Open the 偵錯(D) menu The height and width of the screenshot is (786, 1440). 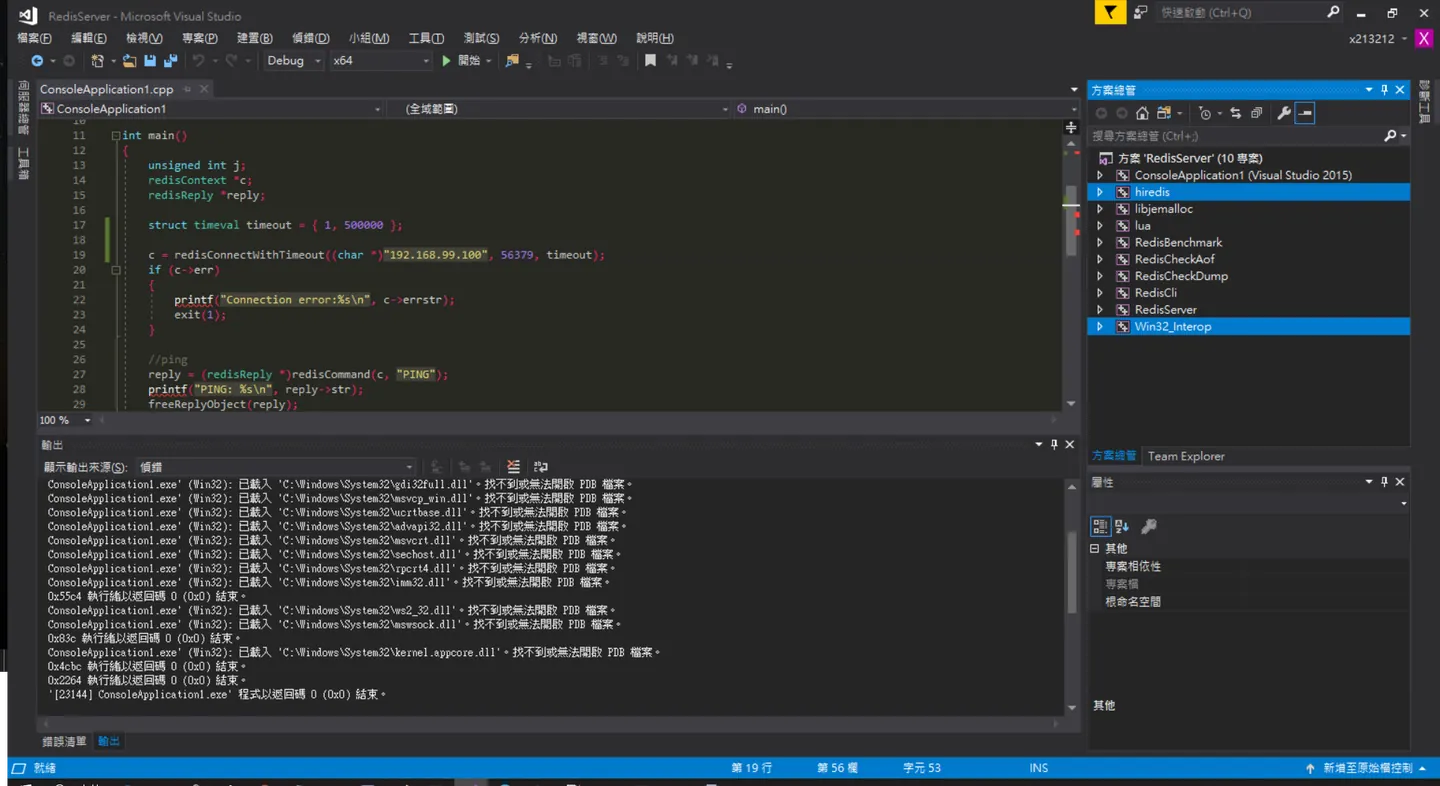pos(310,38)
